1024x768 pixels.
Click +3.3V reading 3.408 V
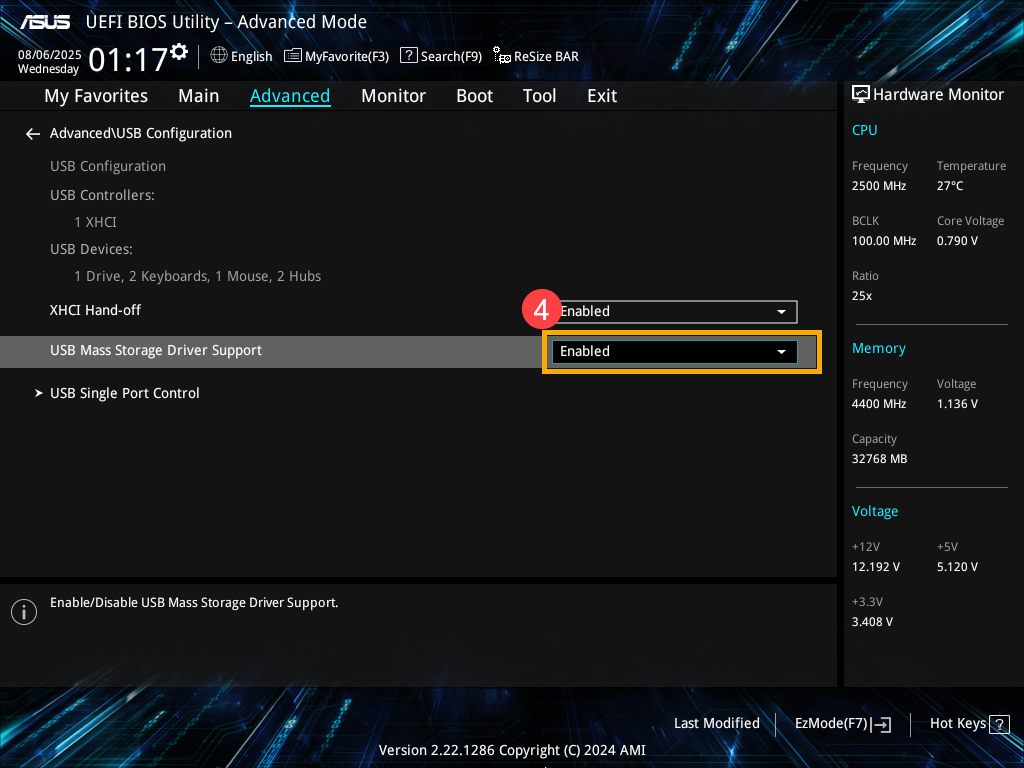(872, 622)
